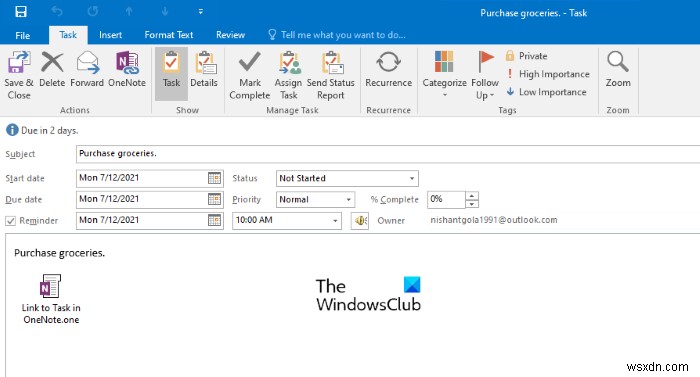
Task: Click the body text Purchase groceries.
Action: [59, 253]
